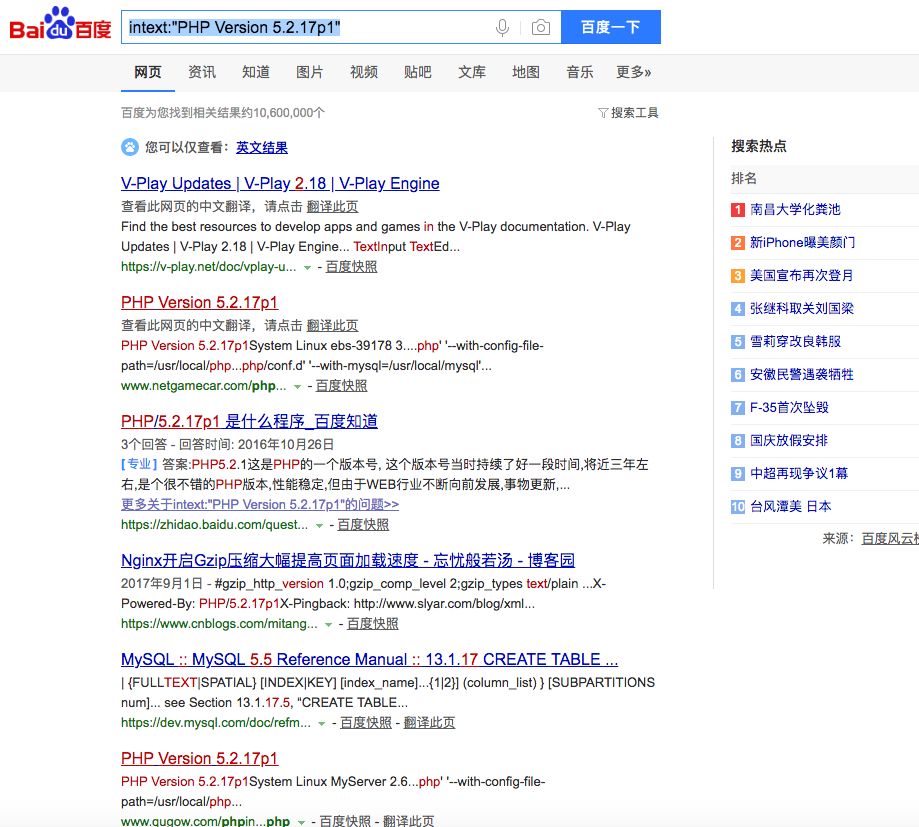Click 更多关于intext问题 link
This screenshot has width=919, height=827.
[x=260, y=505]
